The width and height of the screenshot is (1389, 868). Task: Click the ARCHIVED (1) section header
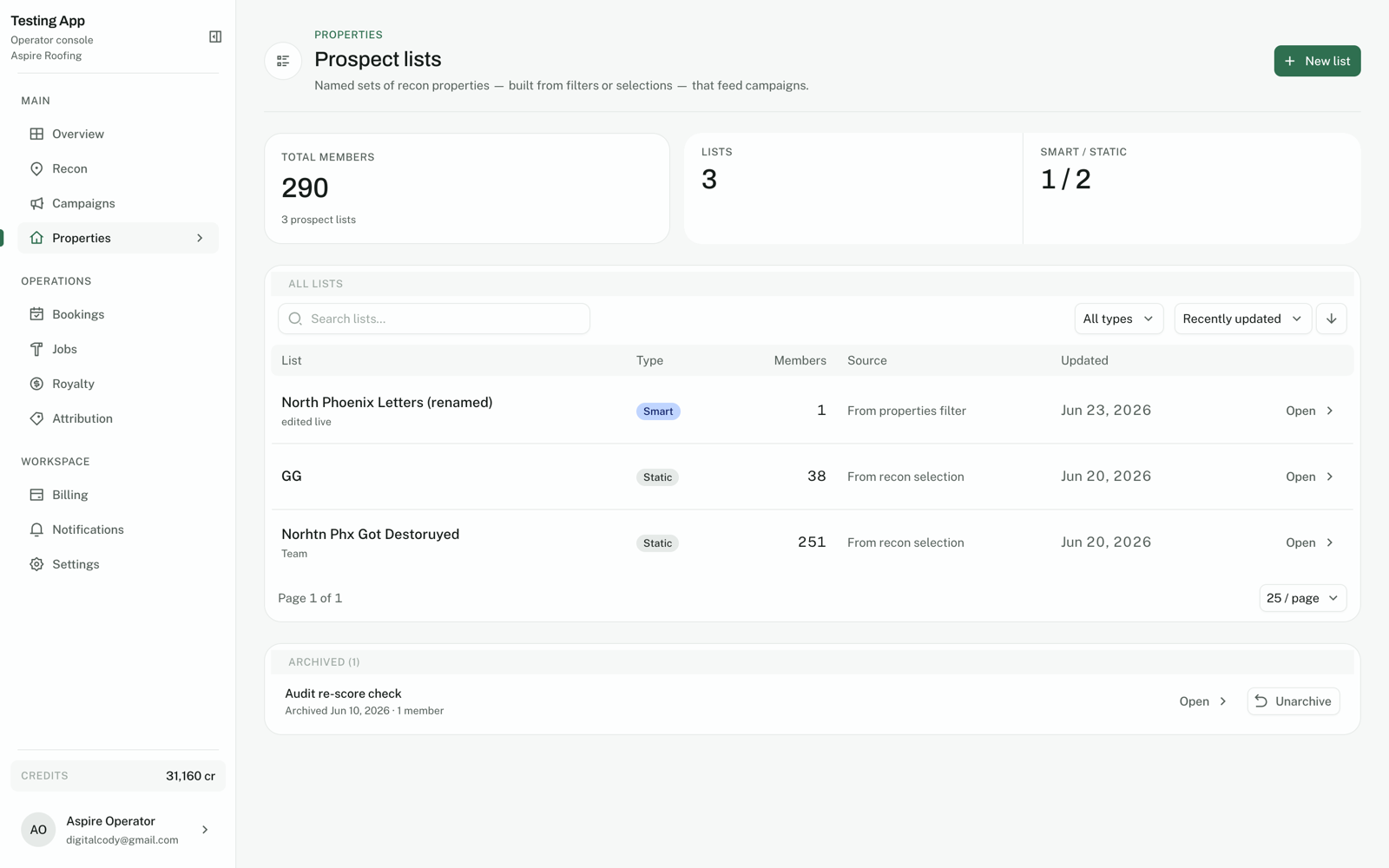pos(324,662)
